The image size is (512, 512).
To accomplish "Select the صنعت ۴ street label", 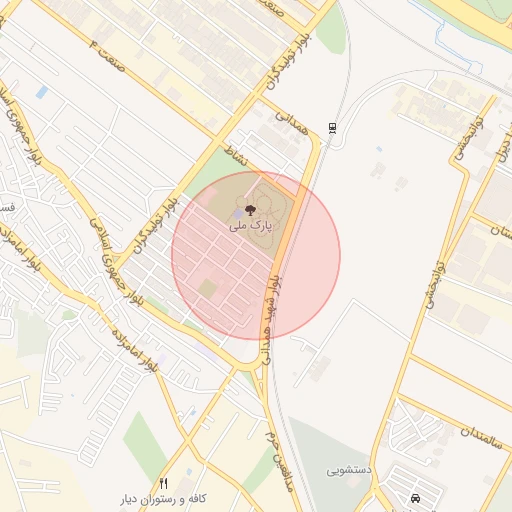I will point(107,56).
